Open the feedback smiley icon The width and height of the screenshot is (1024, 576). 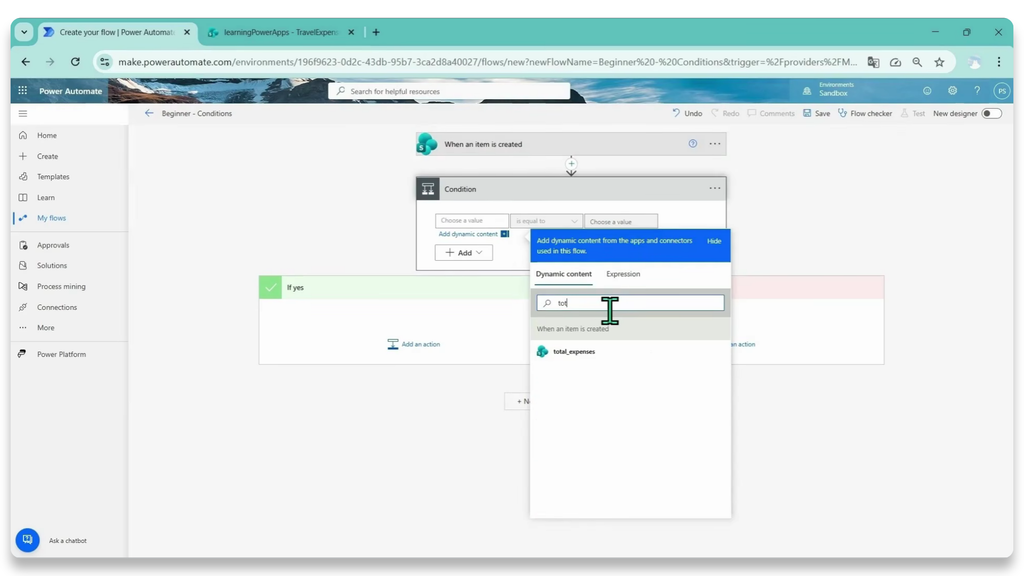[x=927, y=91]
